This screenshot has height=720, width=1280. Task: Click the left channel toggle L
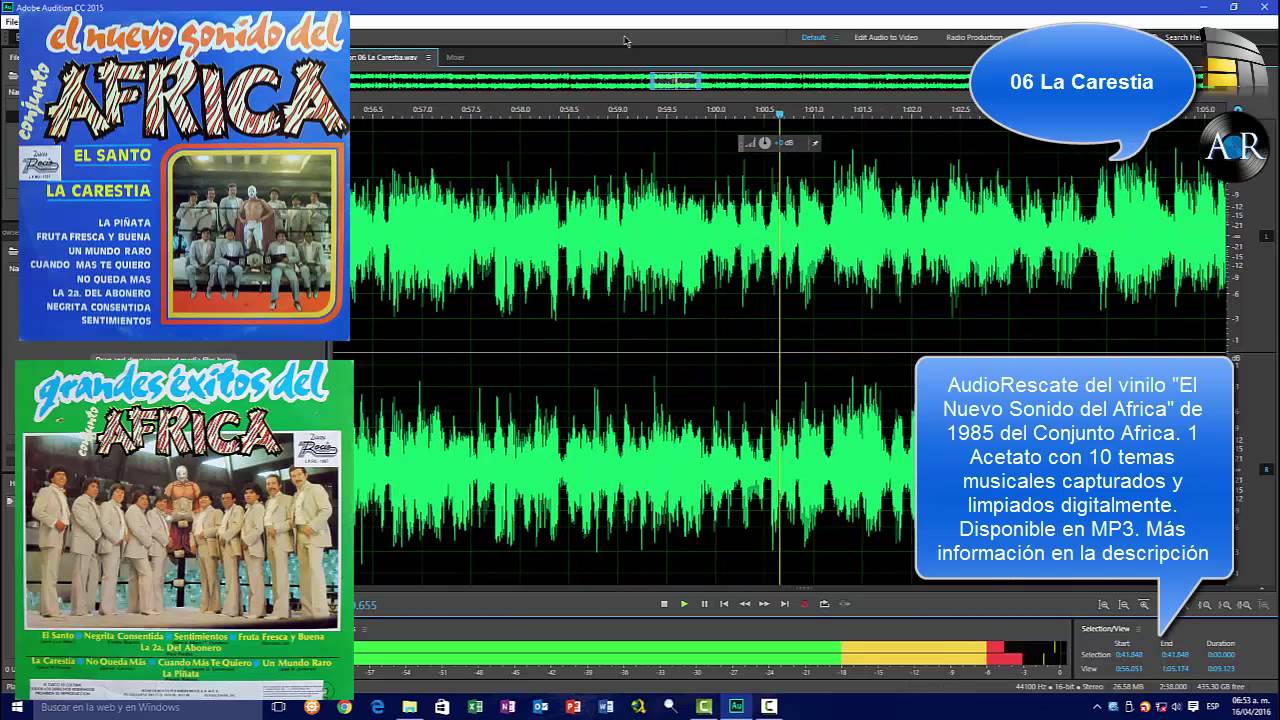(1267, 237)
